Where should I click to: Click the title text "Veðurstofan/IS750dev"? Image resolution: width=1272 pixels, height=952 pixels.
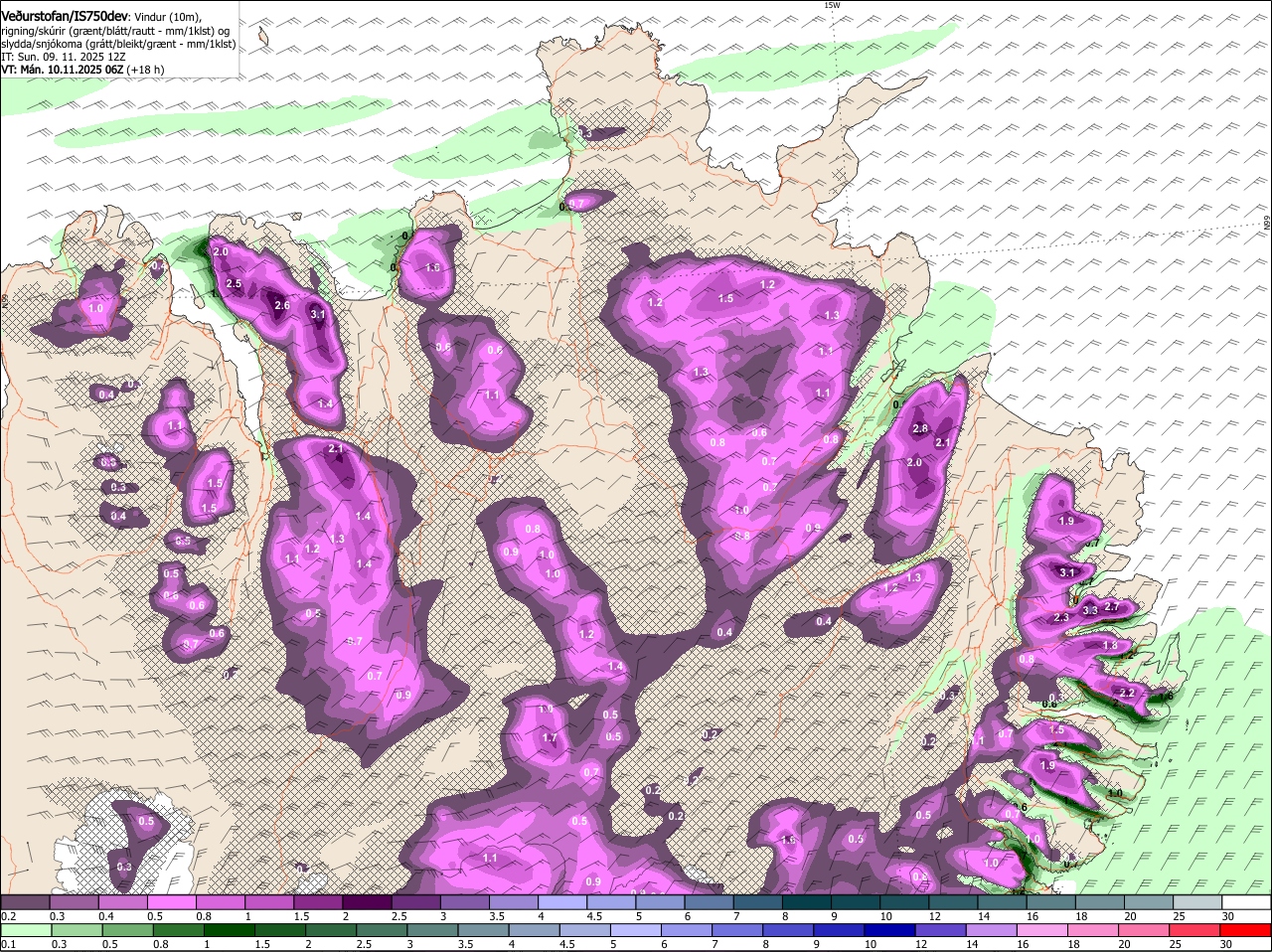coord(64,17)
